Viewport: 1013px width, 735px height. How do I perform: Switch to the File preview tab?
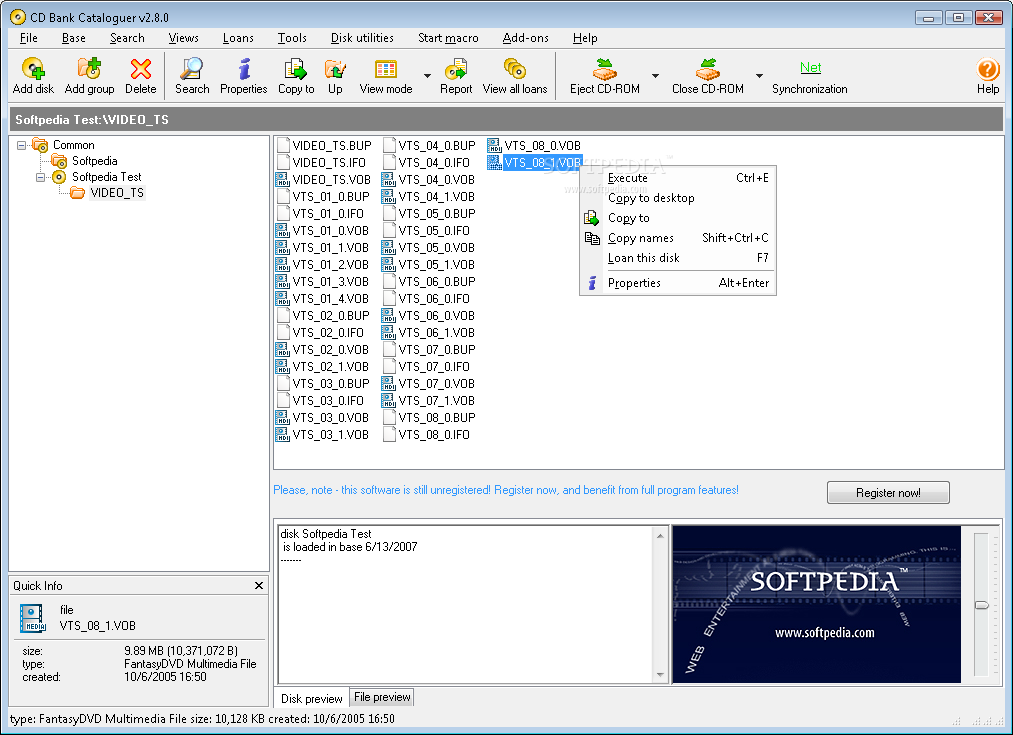coord(382,698)
